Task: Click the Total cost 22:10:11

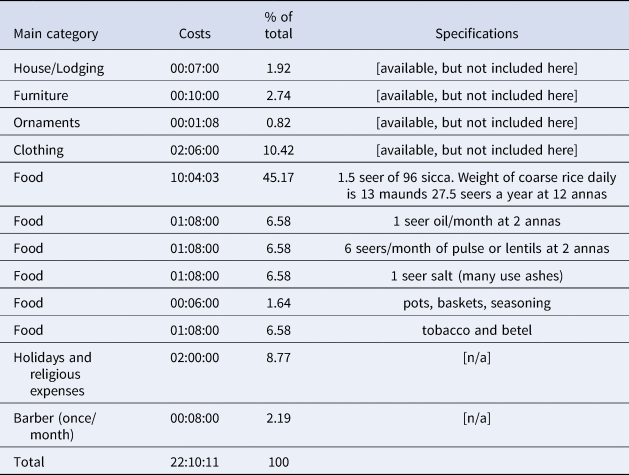Action: pos(195,462)
